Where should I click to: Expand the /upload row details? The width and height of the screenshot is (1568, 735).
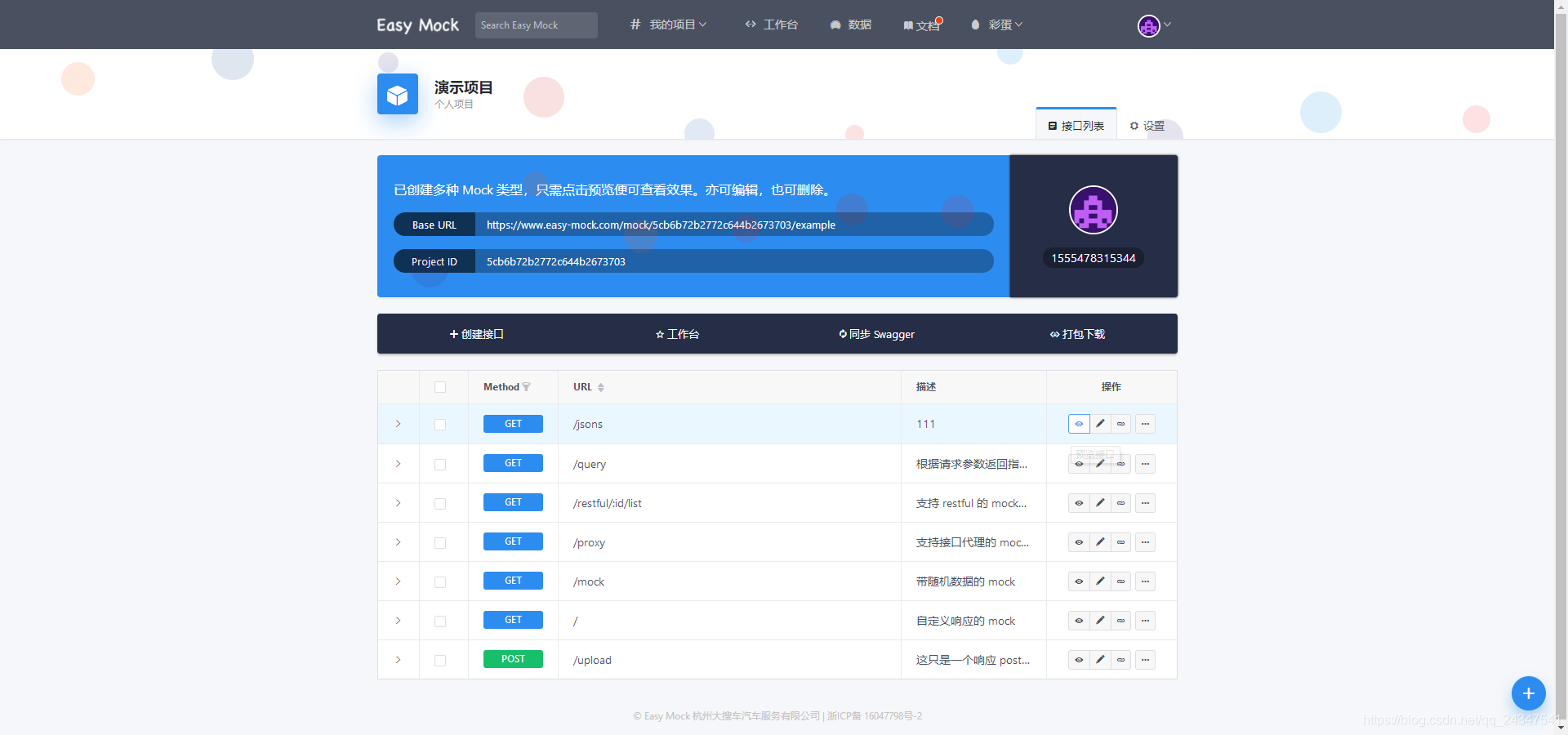[x=399, y=660]
